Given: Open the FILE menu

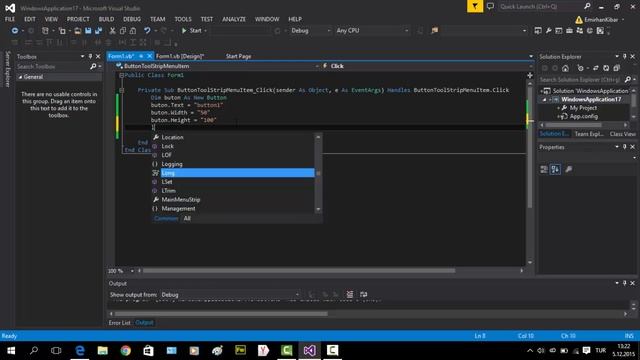Looking at the screenshot, I should click(10, 19).
